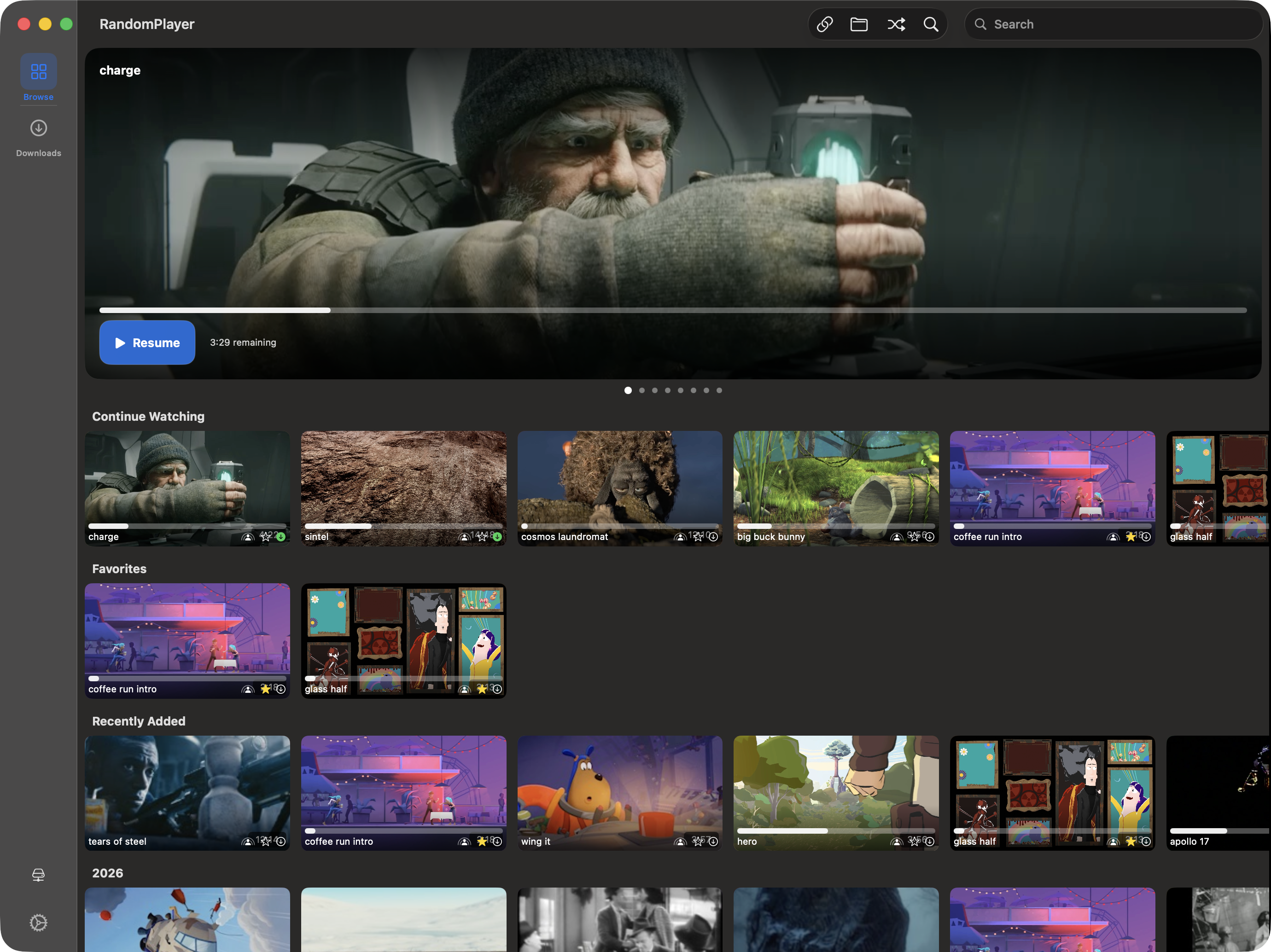The width and height of the screenshot is (1271, 952).
Task: Star the cosmos laundromat card
Action: pos(698,537)
